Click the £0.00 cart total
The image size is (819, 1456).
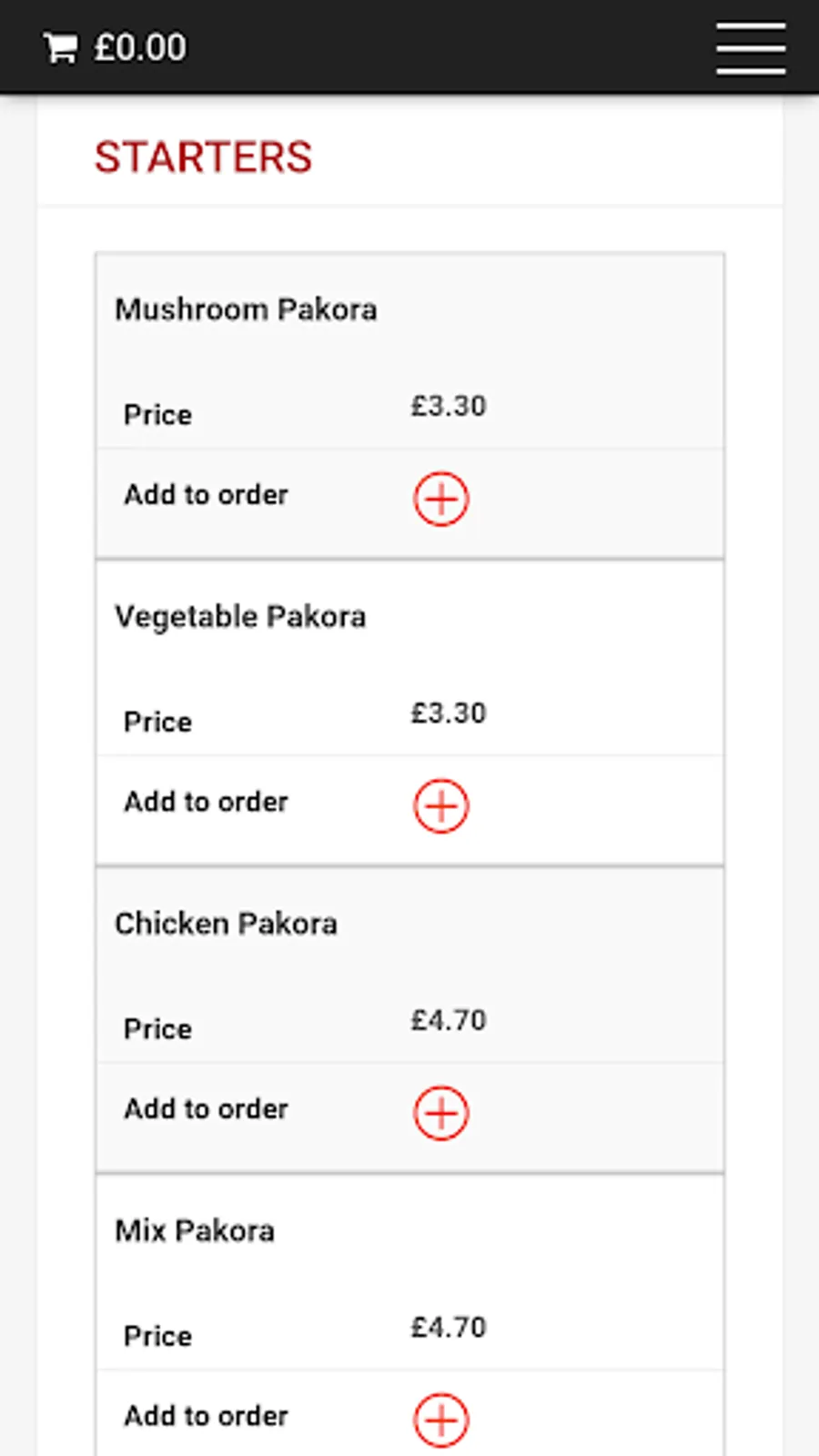pyautogui.click(x=140, y=48)
